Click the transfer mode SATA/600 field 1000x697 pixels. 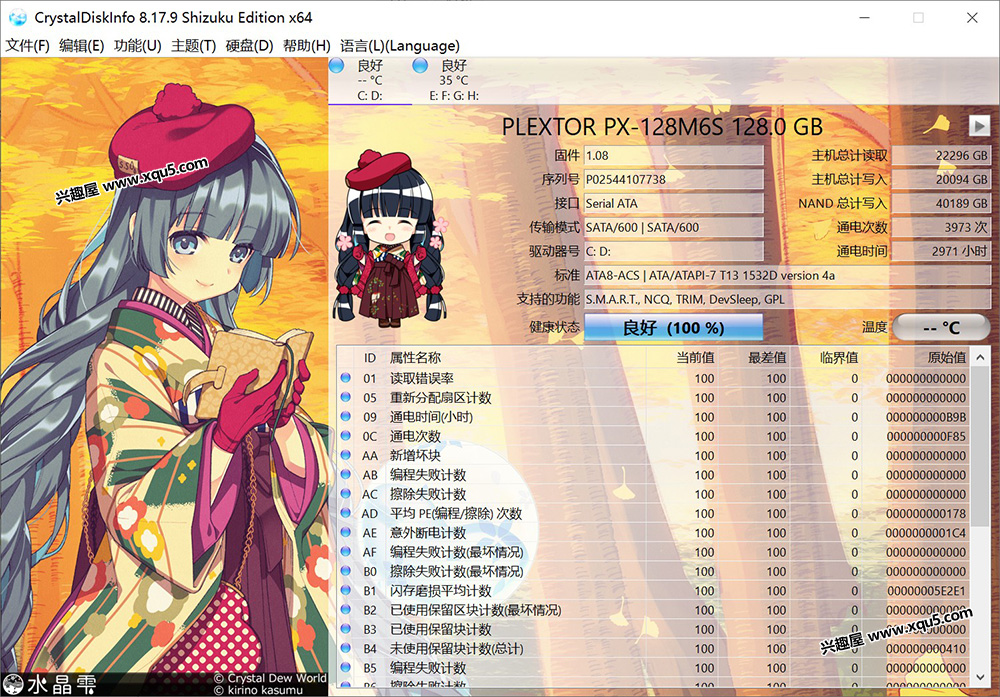673,227
